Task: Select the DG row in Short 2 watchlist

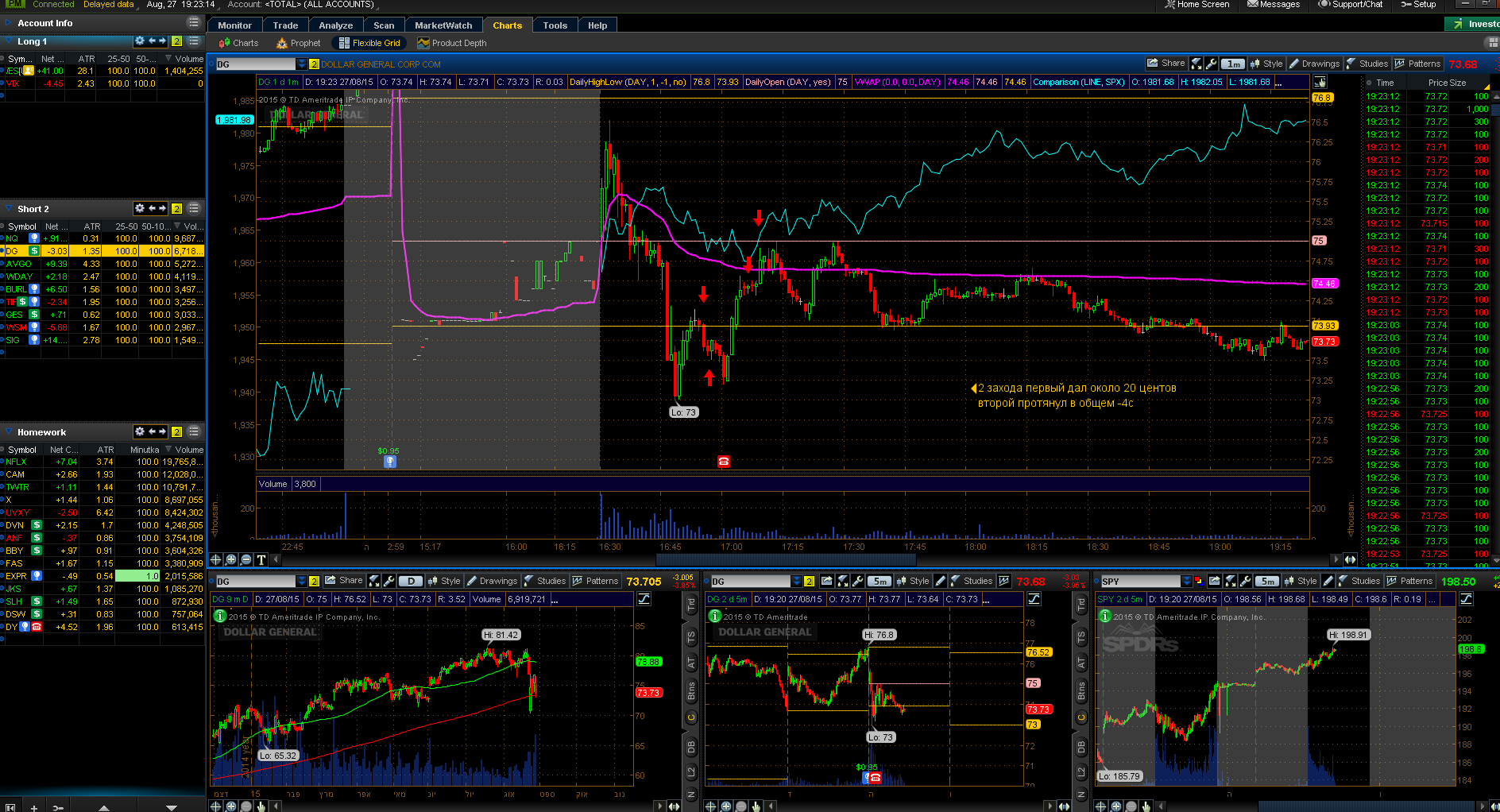Action: pos(102,251)
